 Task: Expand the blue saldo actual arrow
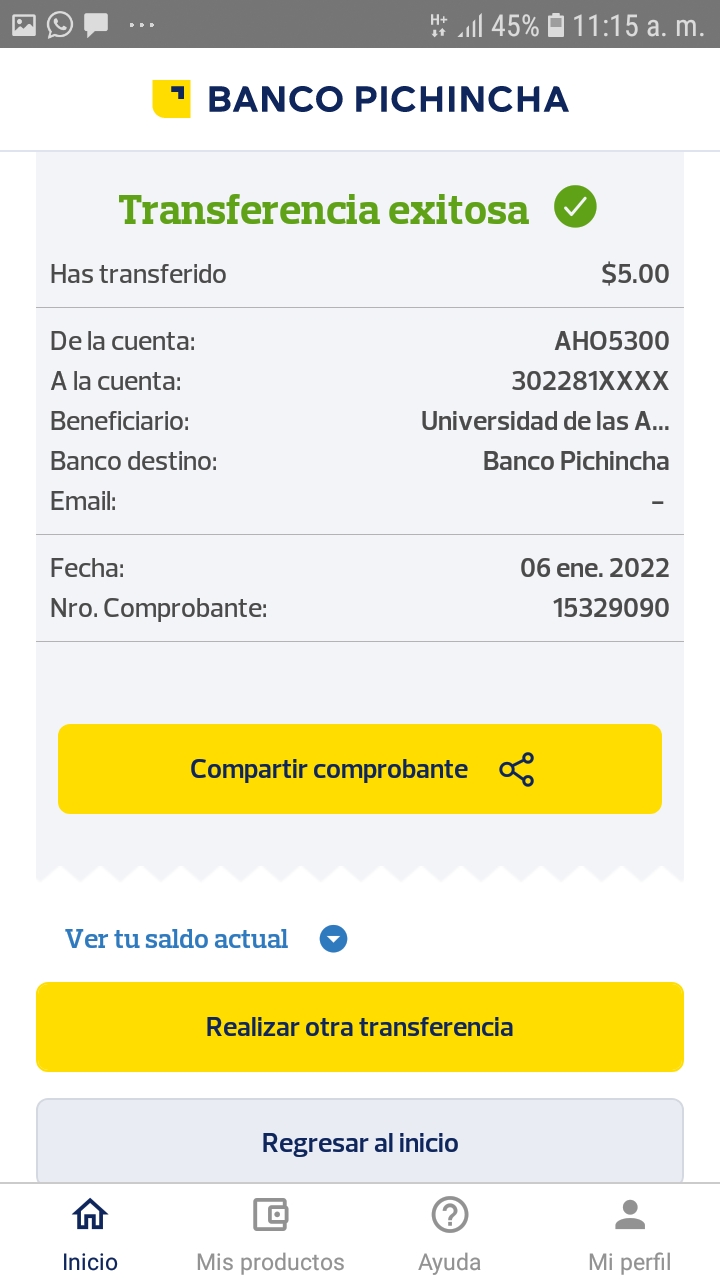click(333, 939)
